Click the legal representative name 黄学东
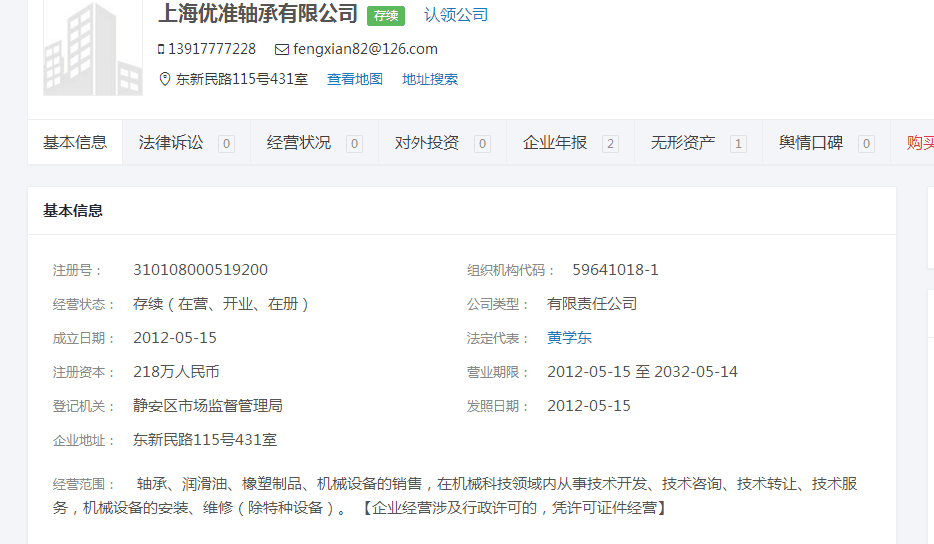This screenshot has height=544, width=934. 569,338
